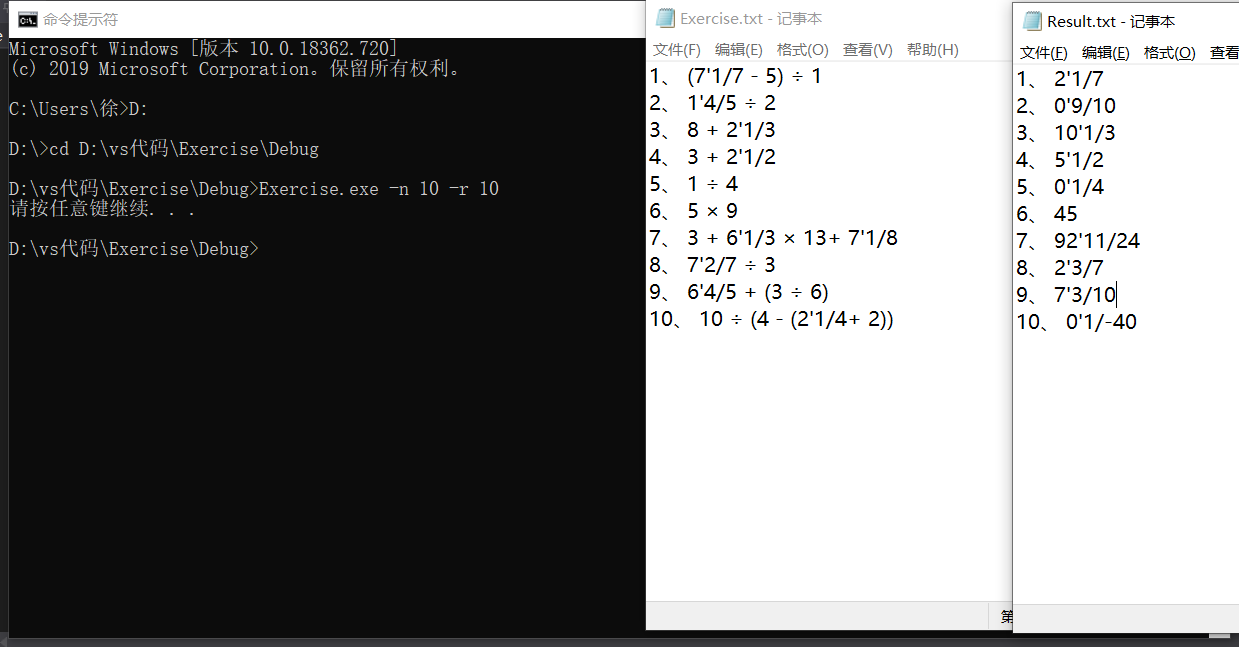
Task: Open 帮助(H) menu in Exercise.txt Notepad
Action: click(933, 50)
